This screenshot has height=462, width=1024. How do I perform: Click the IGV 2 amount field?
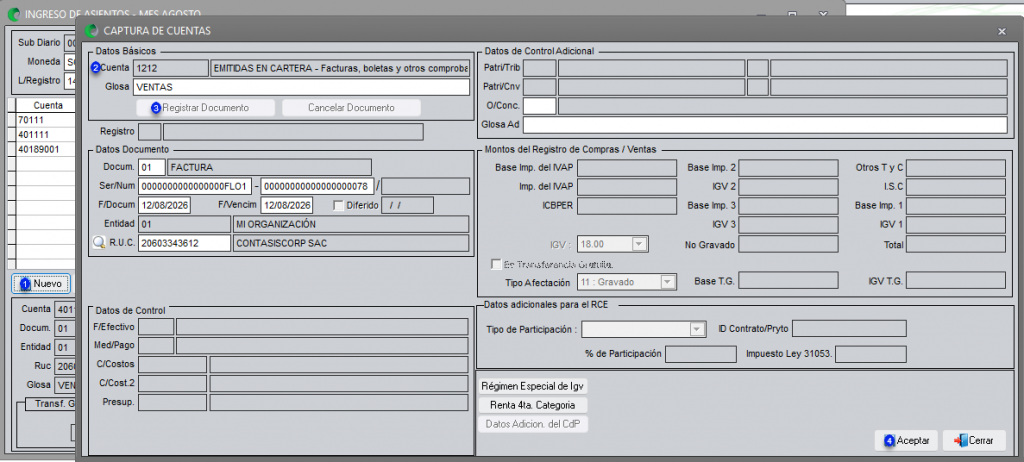(x=788, y=187)
